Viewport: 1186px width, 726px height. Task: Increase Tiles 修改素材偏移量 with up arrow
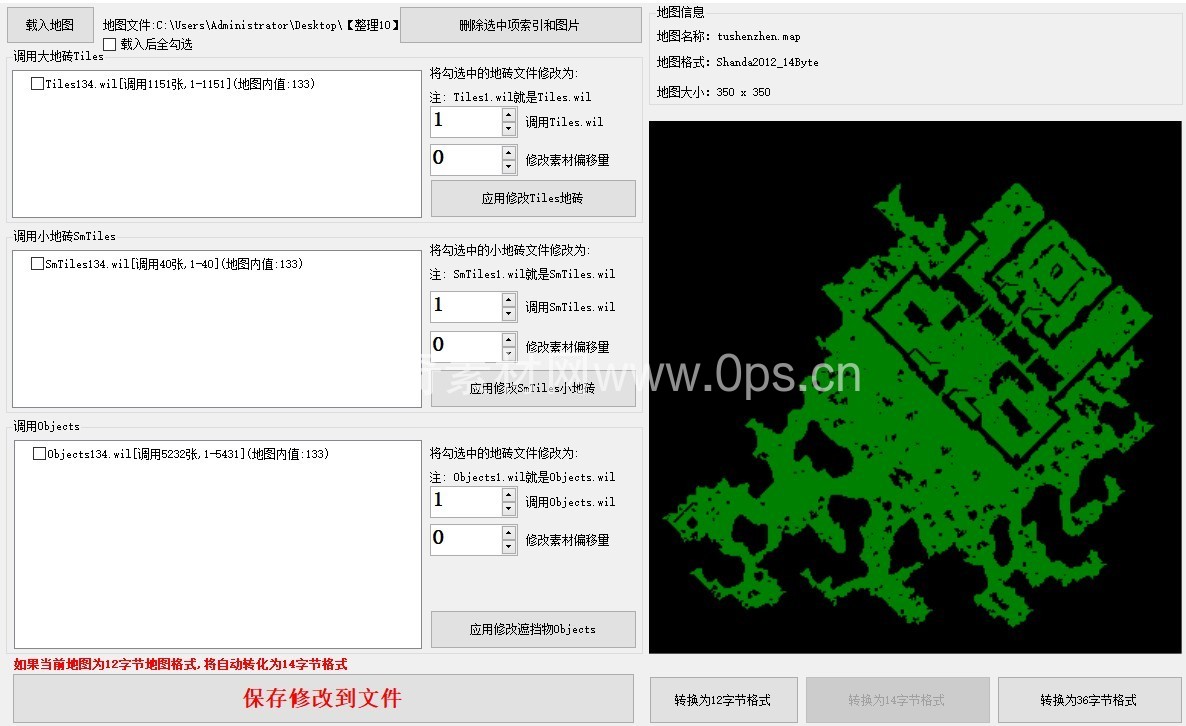pyautogui.click(x=509, y=153)
